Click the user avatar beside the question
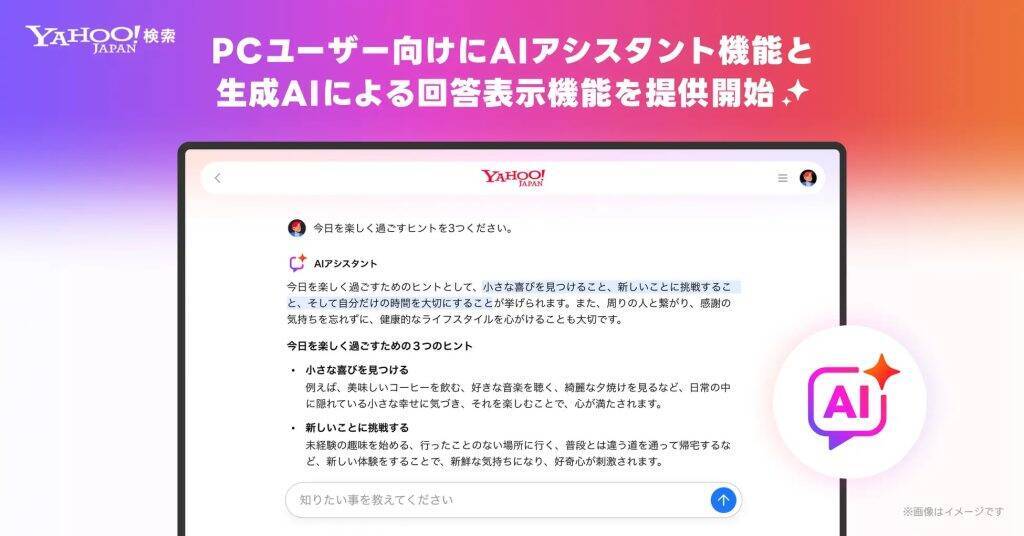The width and height of the screenshot is (1024, 536). 296,228
